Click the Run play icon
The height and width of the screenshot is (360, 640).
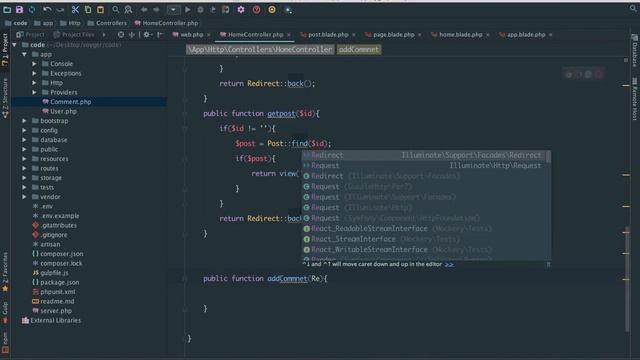(x=188, y=10)
